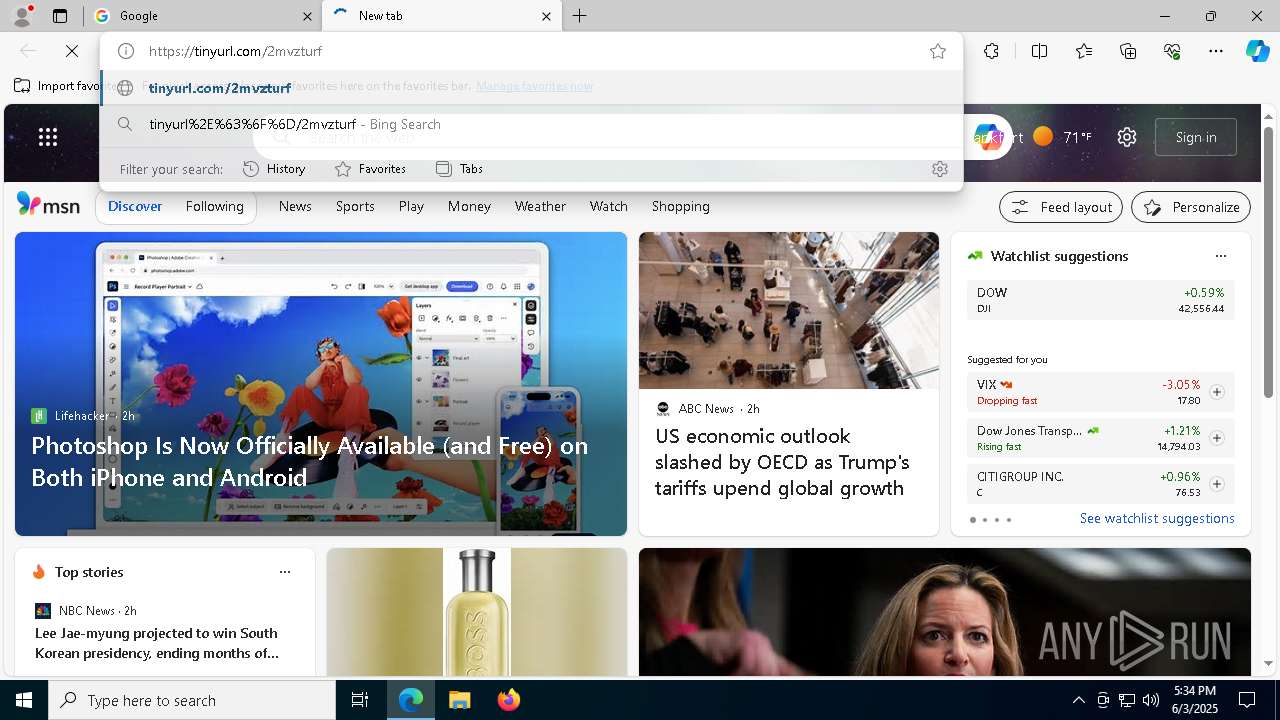Open the Weather menu item
Image resolution: width=1280 pixels, height=720 pixels.
(540, 206)
